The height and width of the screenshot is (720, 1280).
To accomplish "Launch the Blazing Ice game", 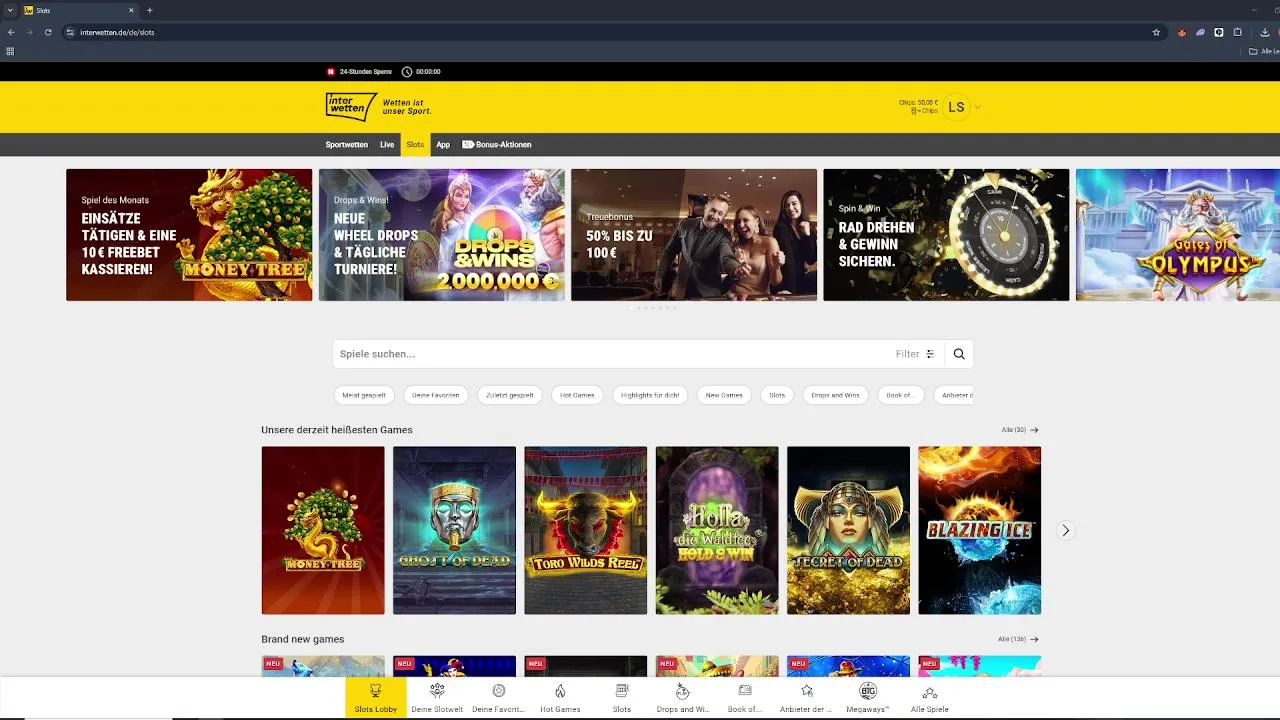I will click(980, 530).
